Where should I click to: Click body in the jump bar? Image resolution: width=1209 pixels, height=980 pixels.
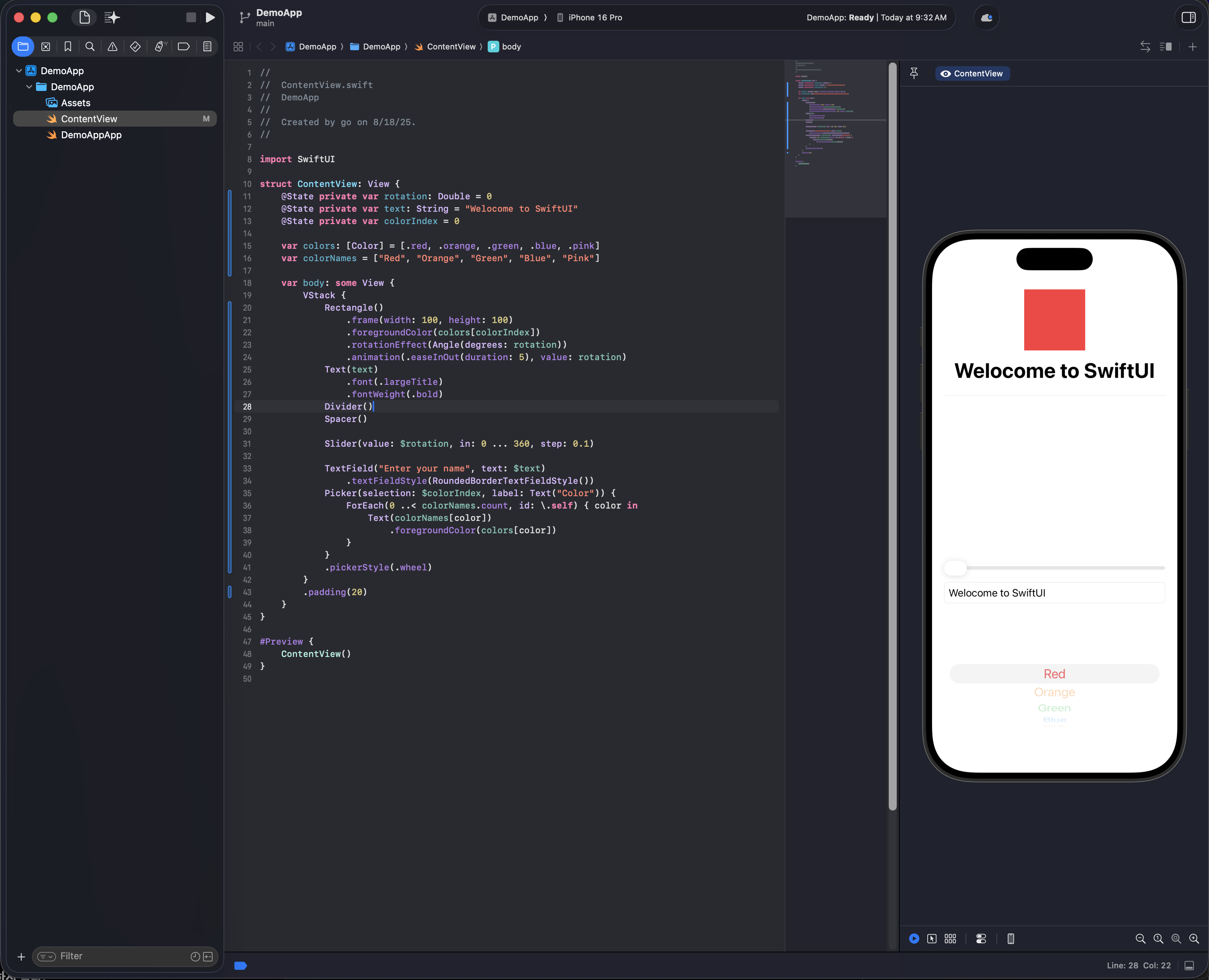[511, 47]
